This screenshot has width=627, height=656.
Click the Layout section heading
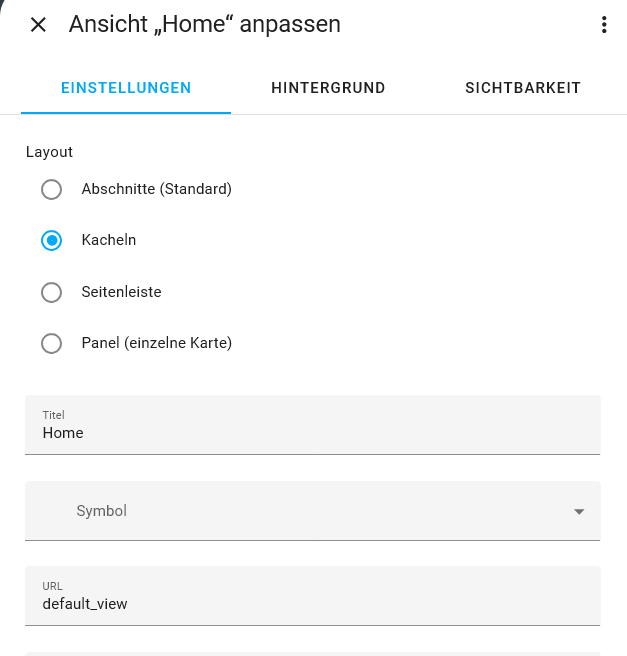49,152
